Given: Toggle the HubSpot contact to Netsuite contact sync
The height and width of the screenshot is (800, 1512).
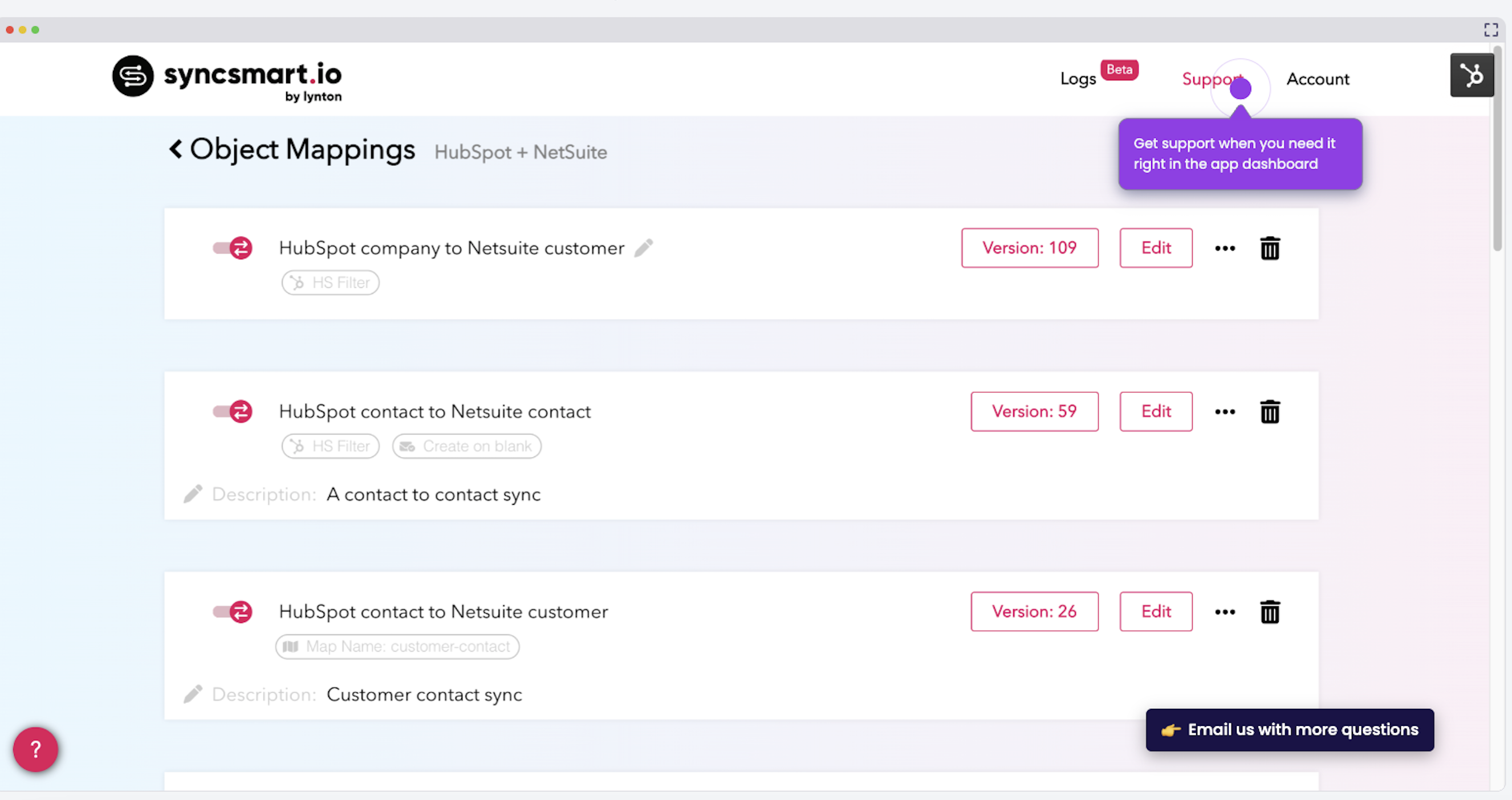Looking at the screenshot, I should point(232,411).
